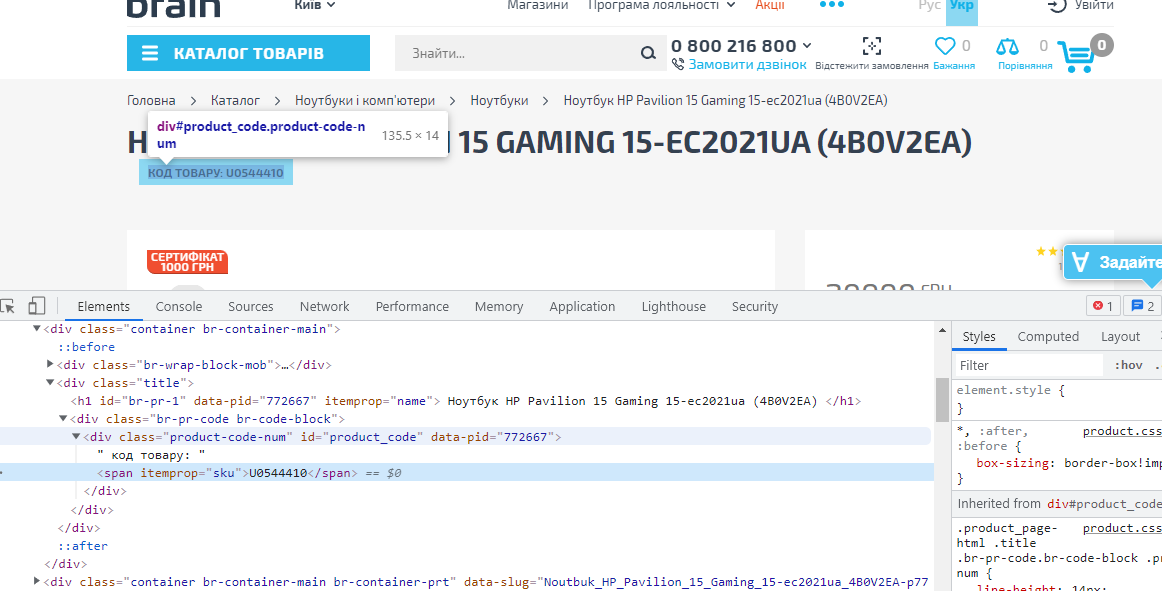Image resolution: width=1162 pixels, height=591 pixels.
Task: Open the Performance tab
Action: pyautogui.click(x=412, y=306)
